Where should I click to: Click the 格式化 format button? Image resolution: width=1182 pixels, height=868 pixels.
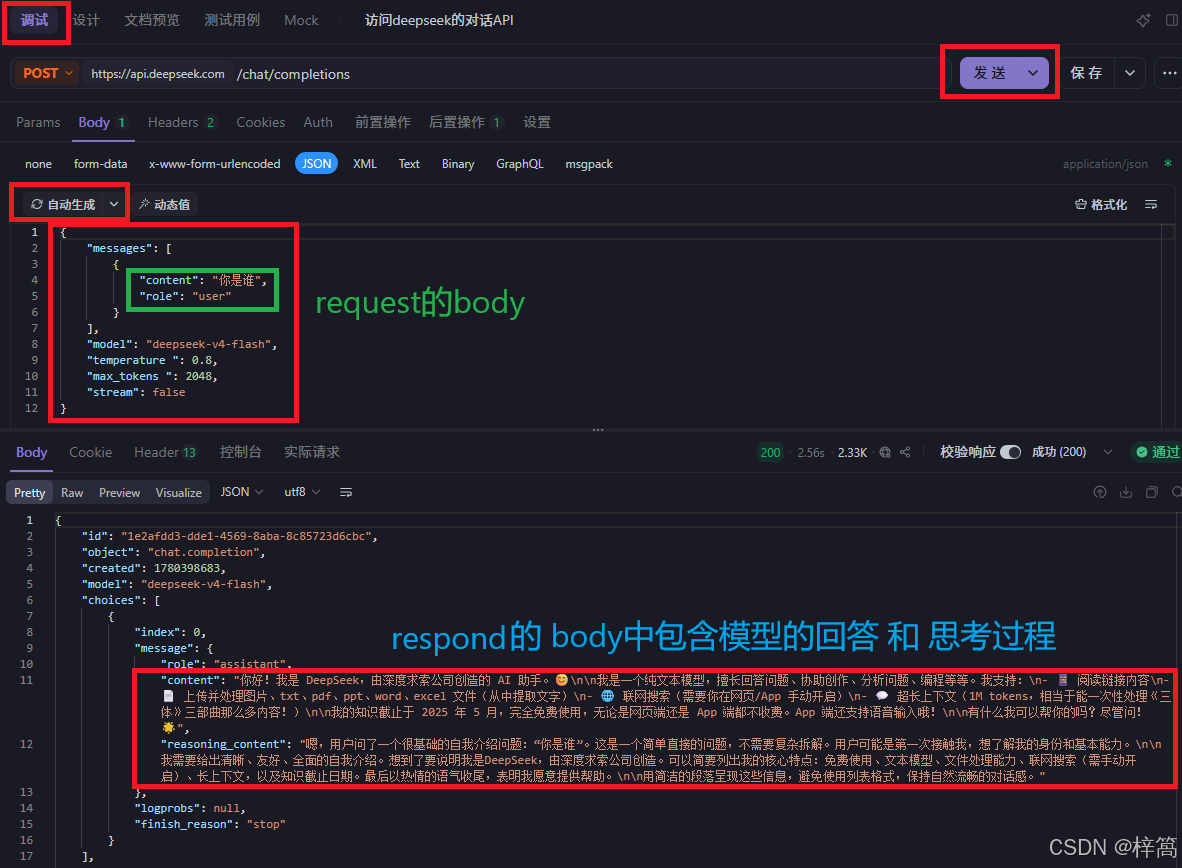click(x=1101, y=204)
